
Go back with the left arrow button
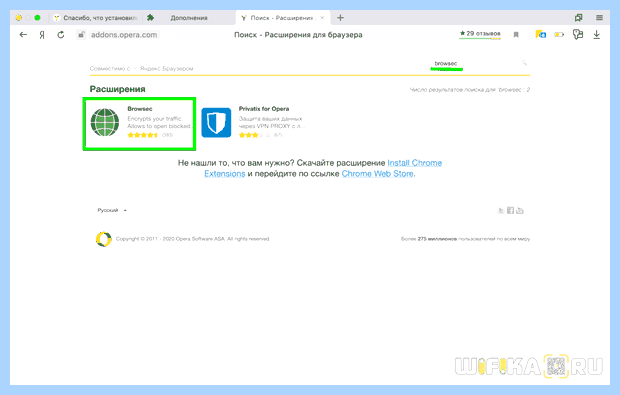23,35
